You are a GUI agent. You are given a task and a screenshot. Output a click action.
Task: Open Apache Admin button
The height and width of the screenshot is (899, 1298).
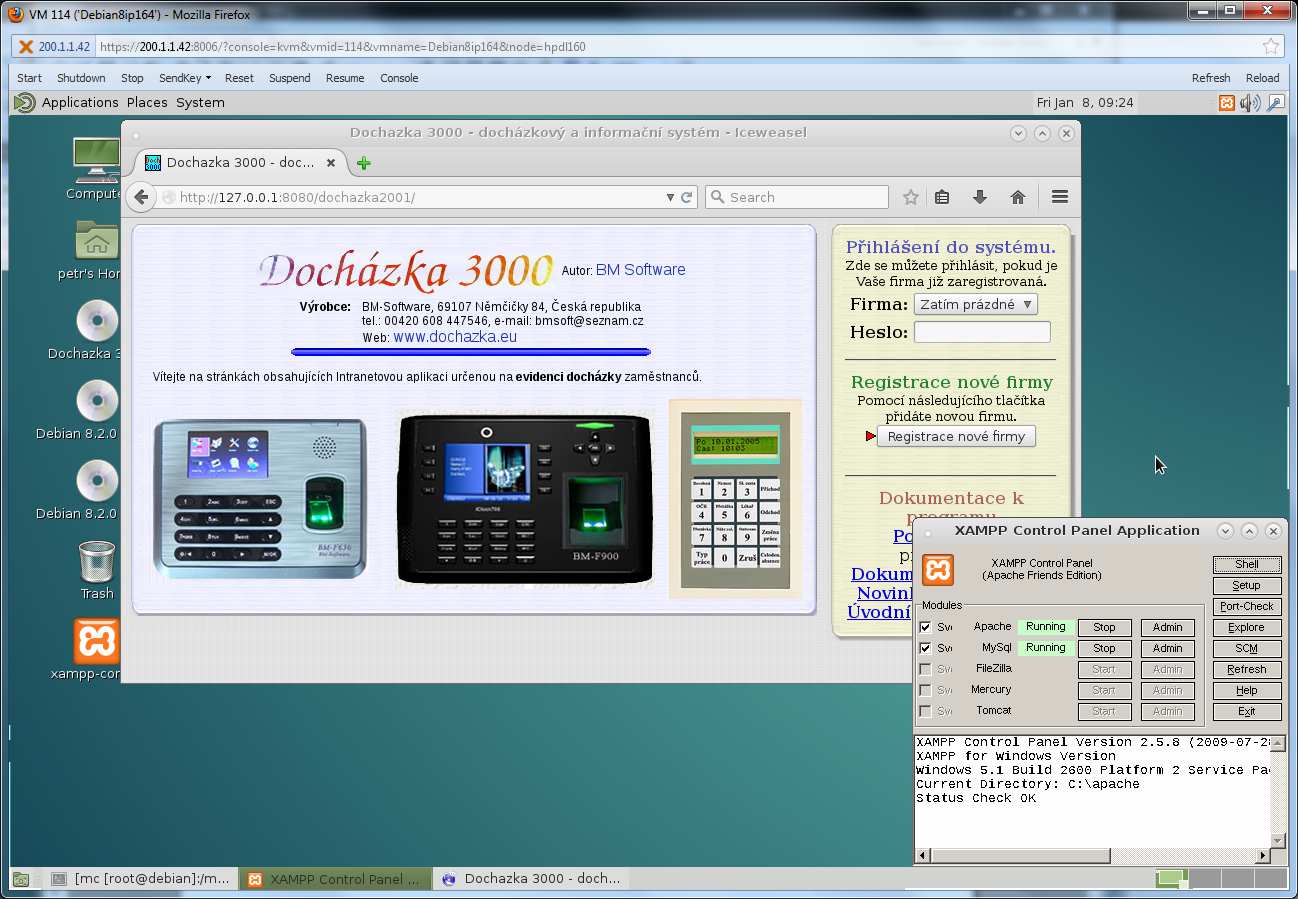(1167, 627)
